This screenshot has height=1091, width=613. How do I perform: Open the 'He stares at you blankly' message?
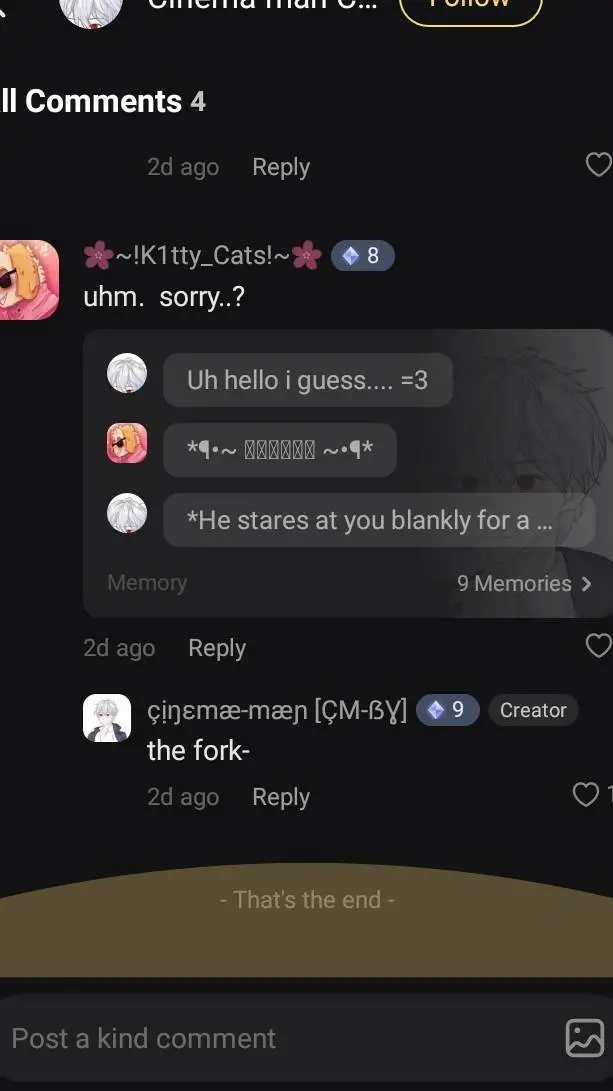click(x=379, y=520)
